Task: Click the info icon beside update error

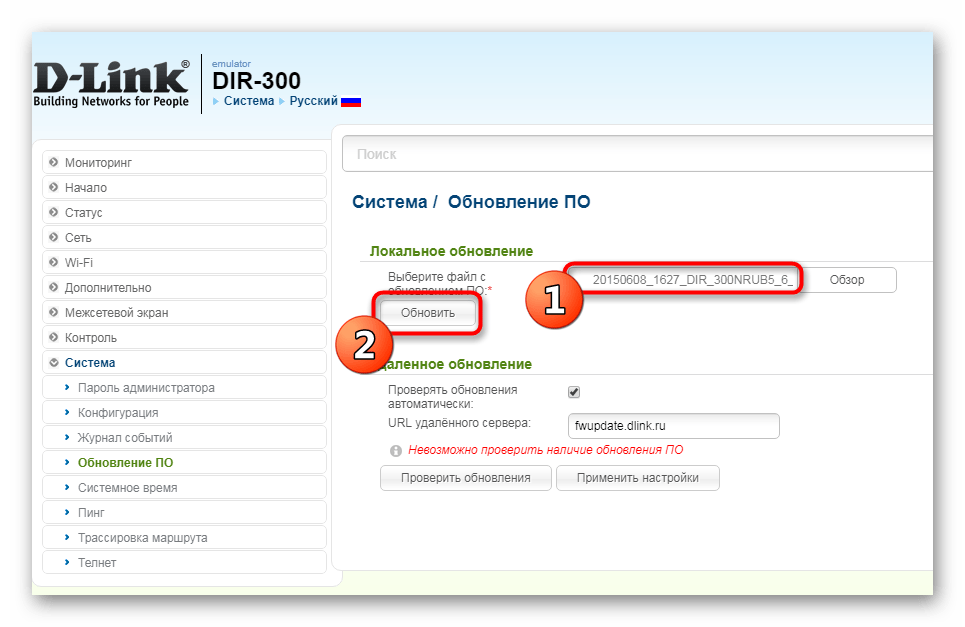Action: (x=396, y=450)
